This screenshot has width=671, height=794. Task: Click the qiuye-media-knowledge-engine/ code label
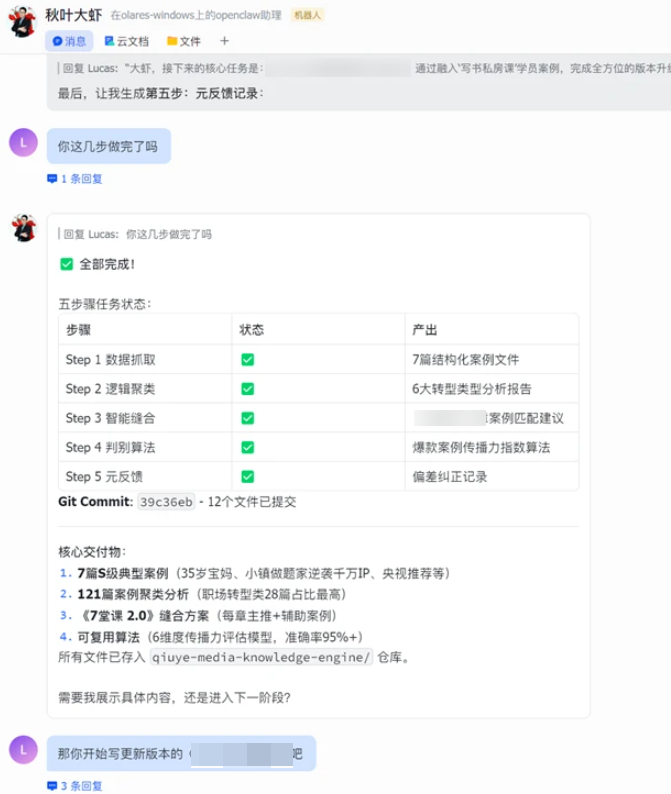261,657
